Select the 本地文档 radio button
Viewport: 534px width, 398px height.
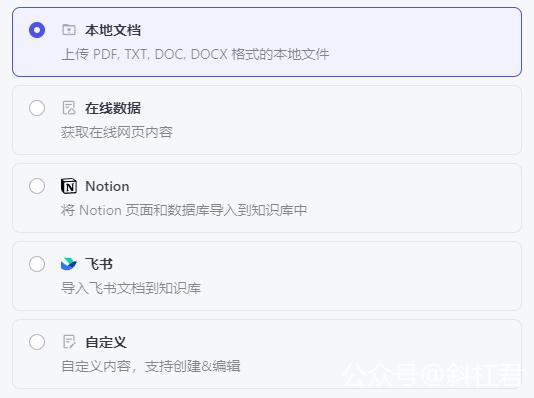(x=37, y=30)
